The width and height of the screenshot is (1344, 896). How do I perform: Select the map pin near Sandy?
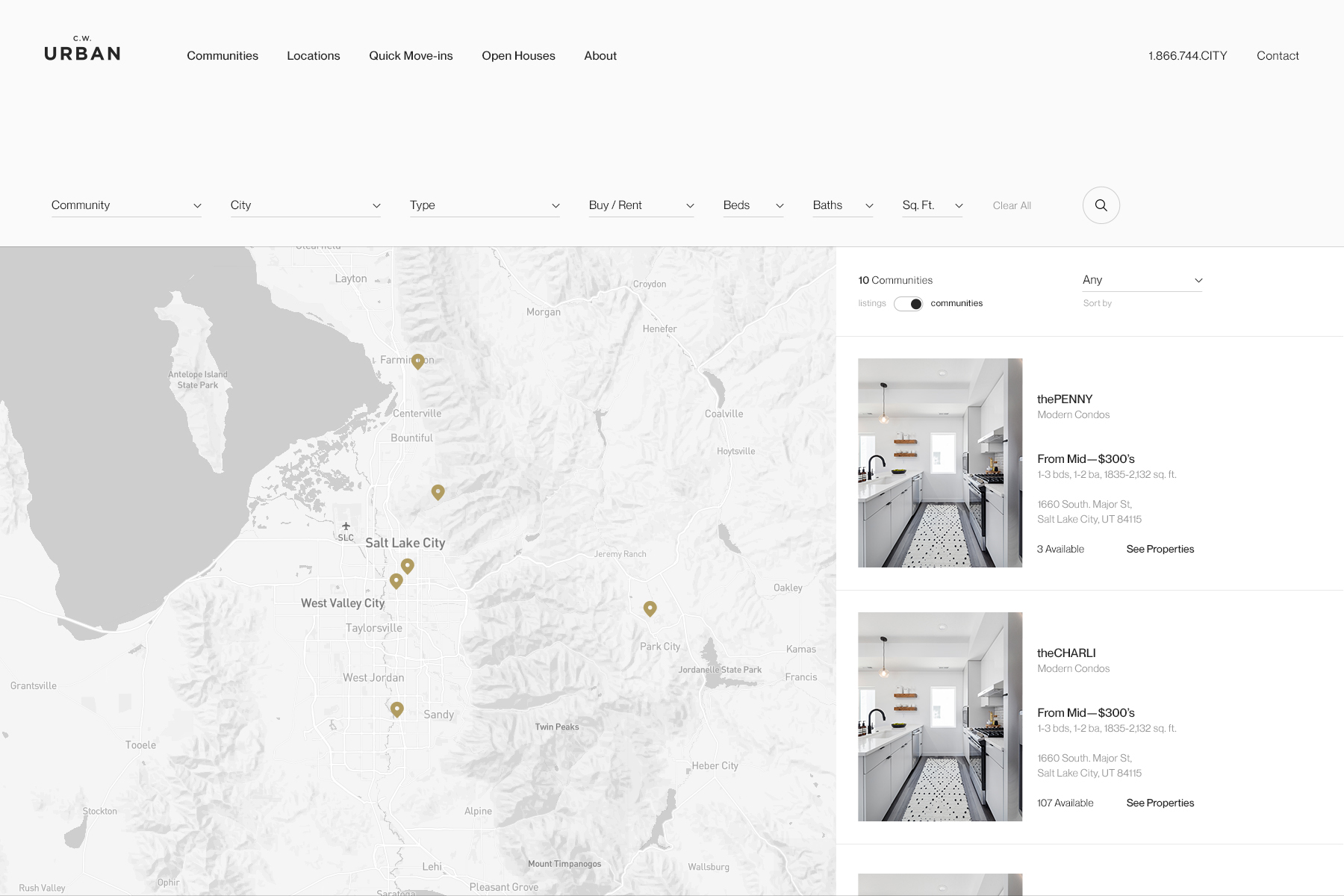(397, 709)
